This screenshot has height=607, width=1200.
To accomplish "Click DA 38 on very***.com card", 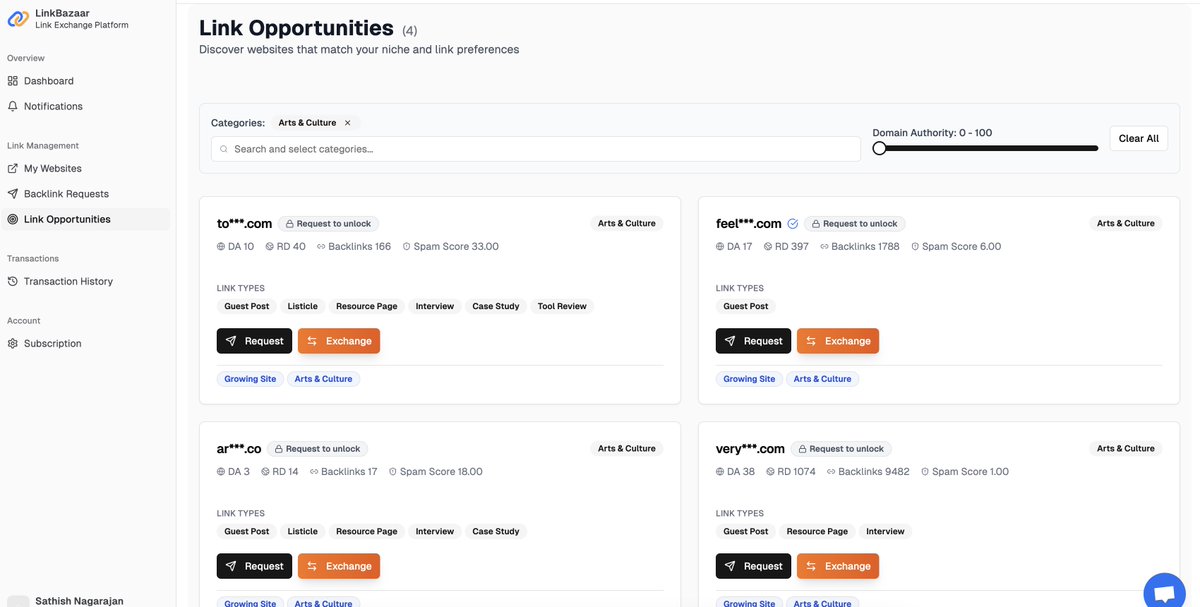I will click(x=735, y=472).
